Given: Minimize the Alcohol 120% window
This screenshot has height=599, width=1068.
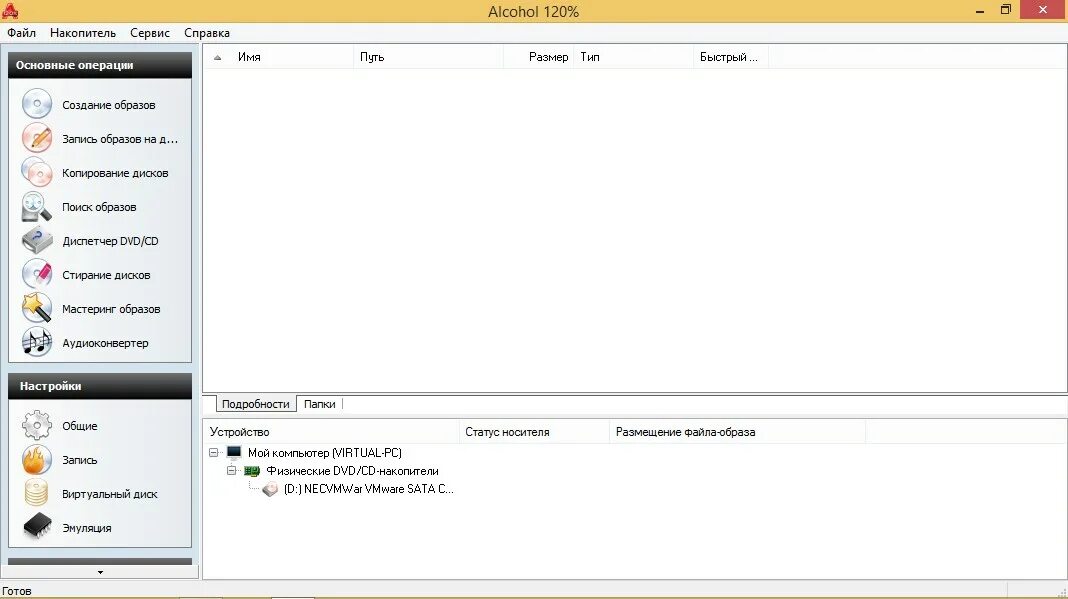Looking at the screenshot, I should [x=980, y=11].
